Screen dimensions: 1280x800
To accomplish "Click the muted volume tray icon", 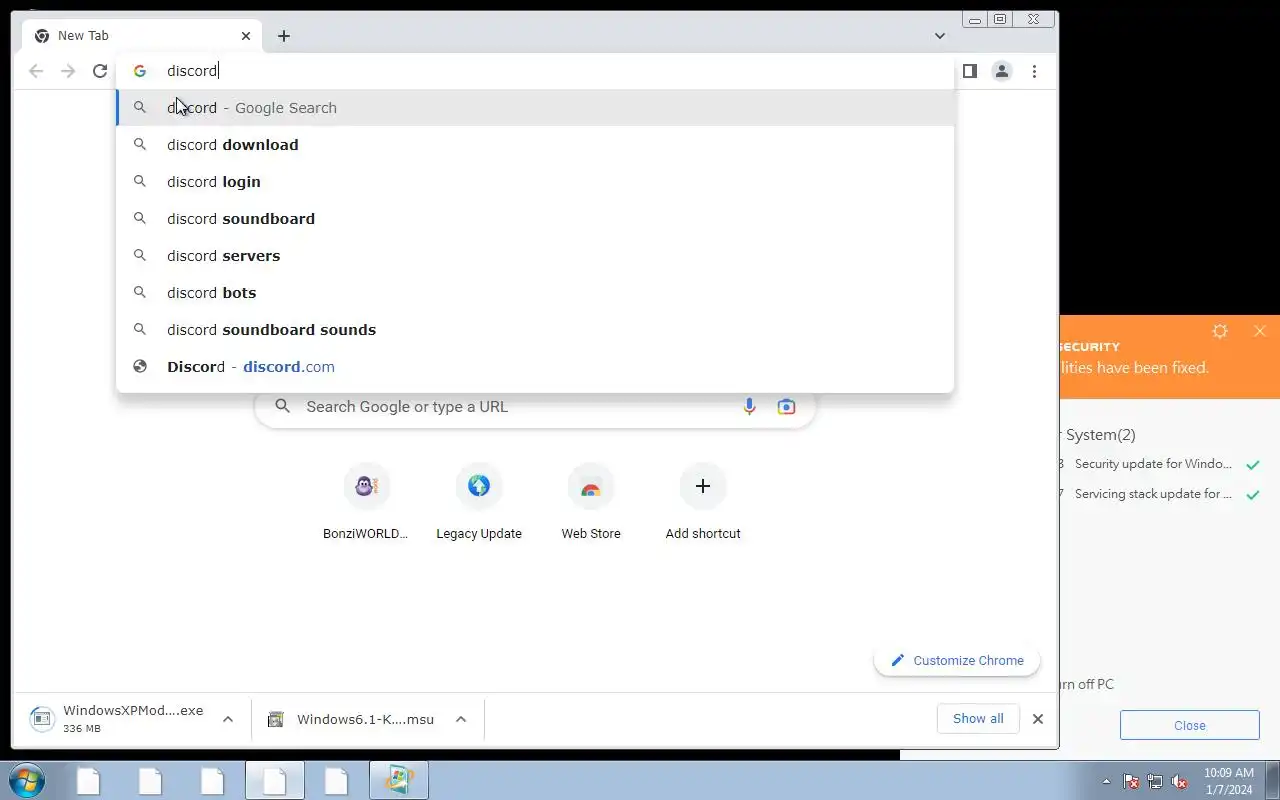I will click(x=1179, y=781).
